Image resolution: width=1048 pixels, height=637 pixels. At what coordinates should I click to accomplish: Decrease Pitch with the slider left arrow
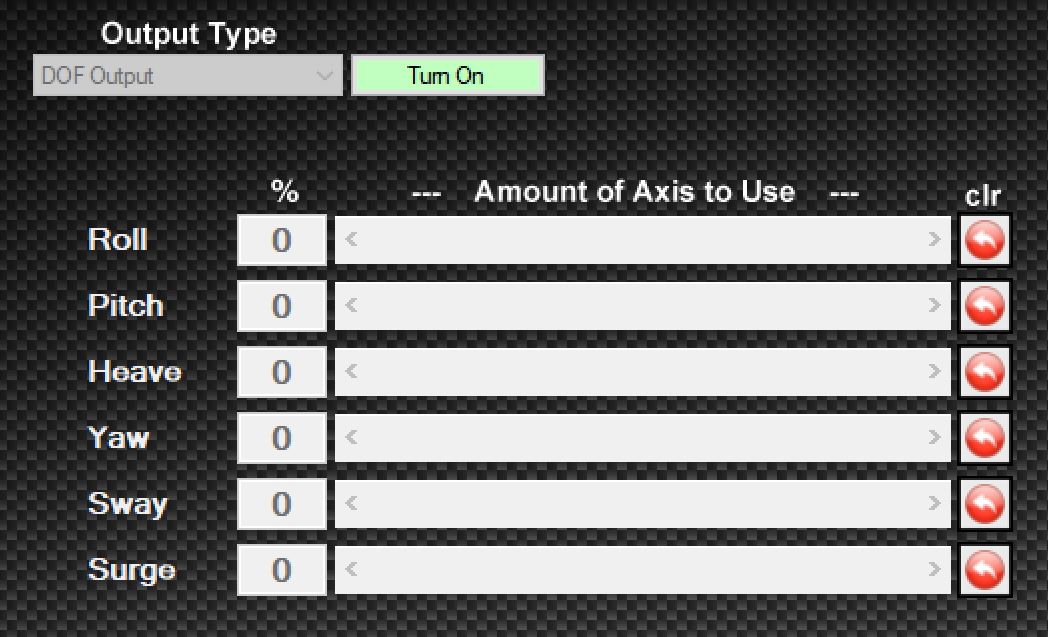pos(351,306)
